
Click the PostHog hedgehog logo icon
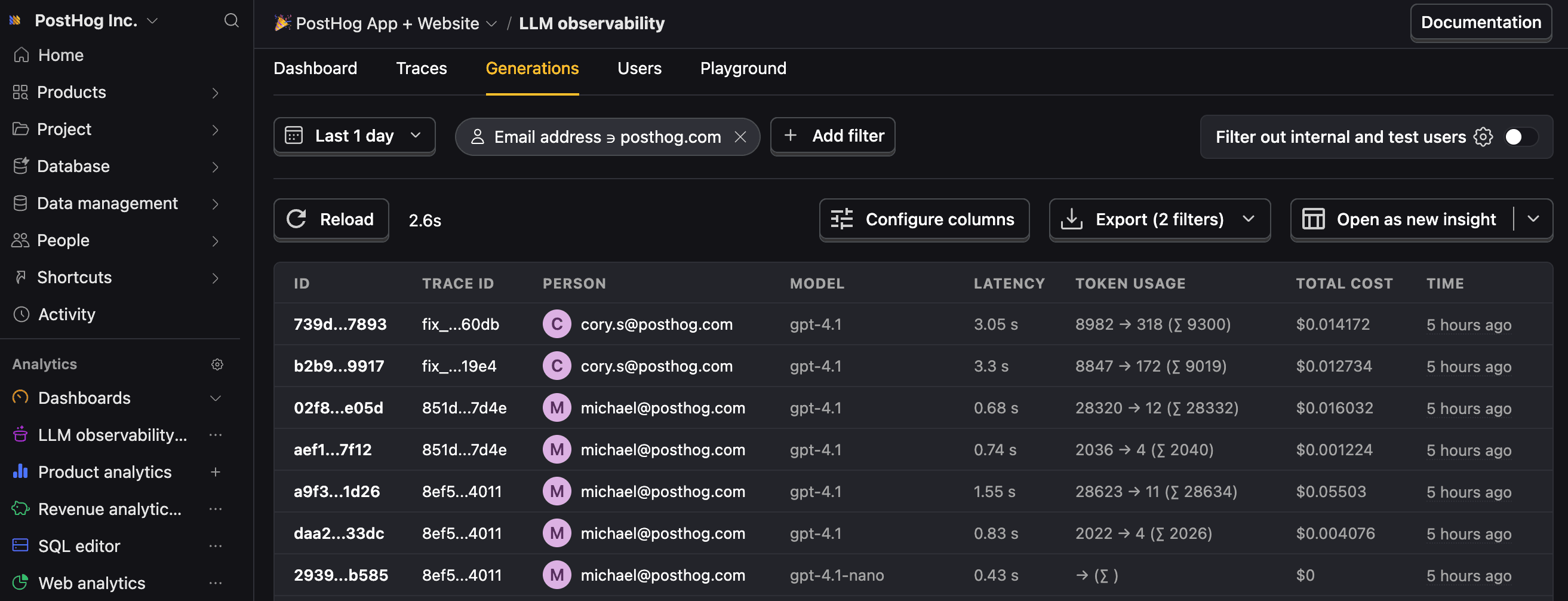pyautogui.click(x=15, y=21)
